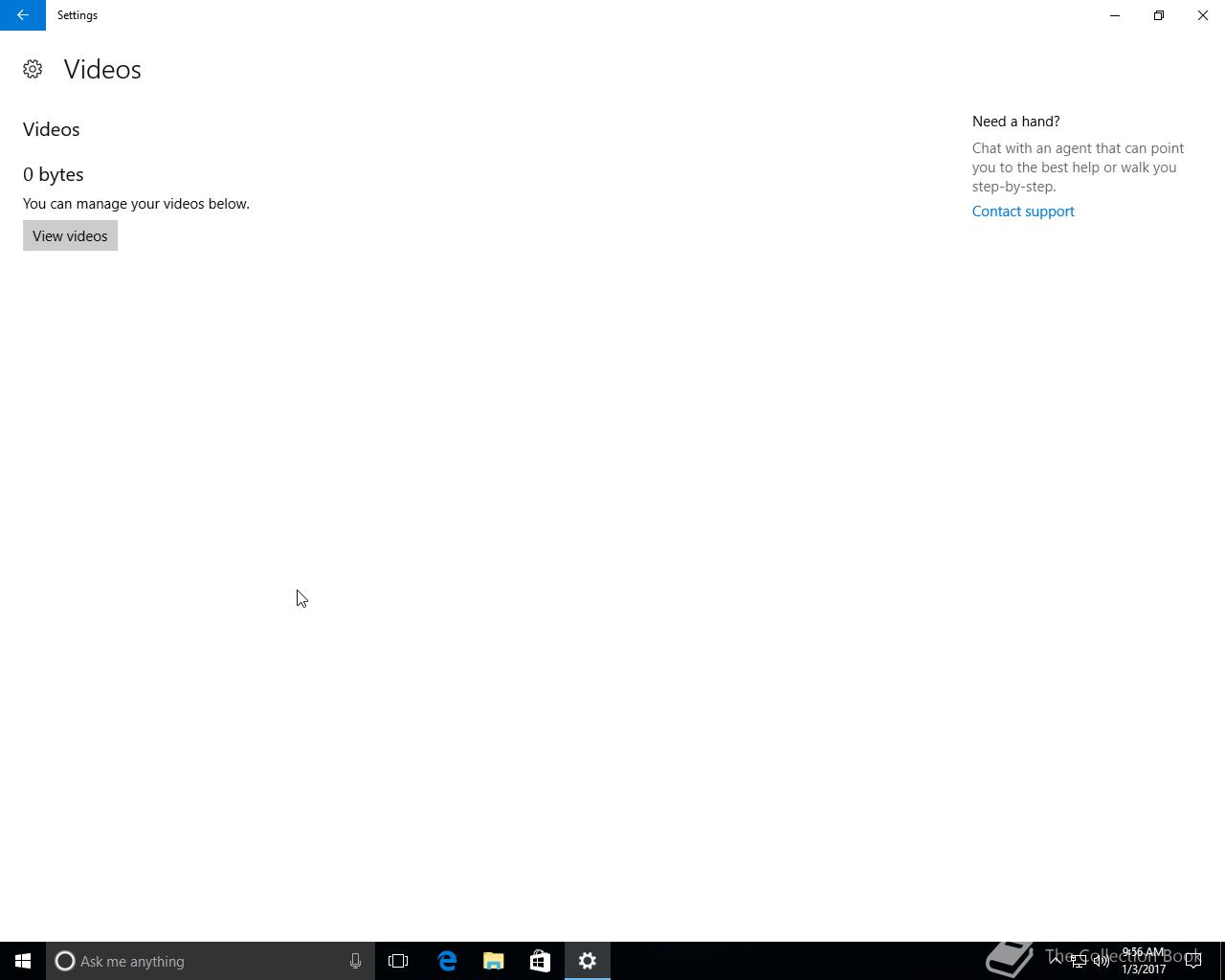Launch Microsoft Edge from the taskbar
The height and width of the screenshot is (980, 1225).
(447, 961)
